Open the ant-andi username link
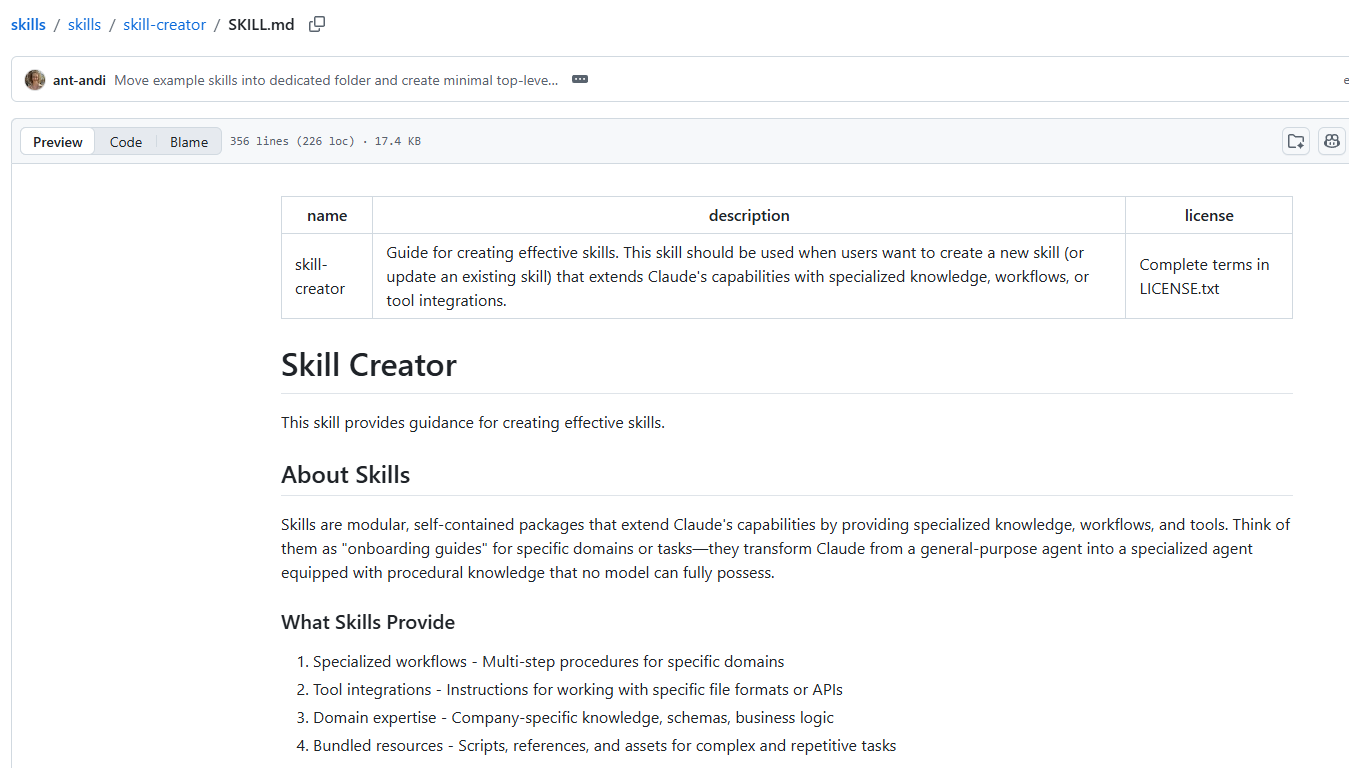This screenshot has width=1349, height=768. 79,80
